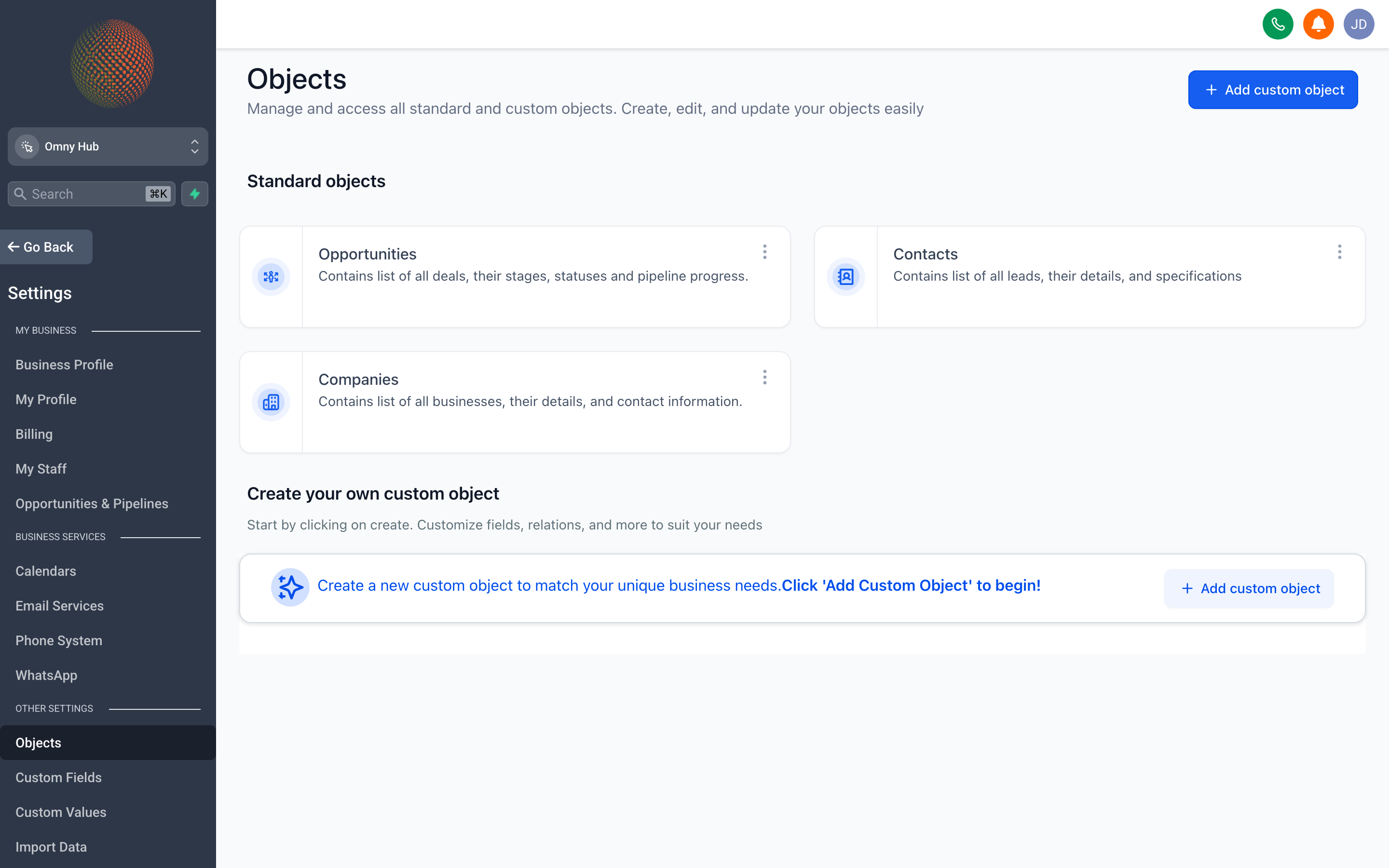Screen dimensions: 1389x868
Task: Click 'Click 'Add Custom Object' to begin!' text
Action: (x=911, y=585)
